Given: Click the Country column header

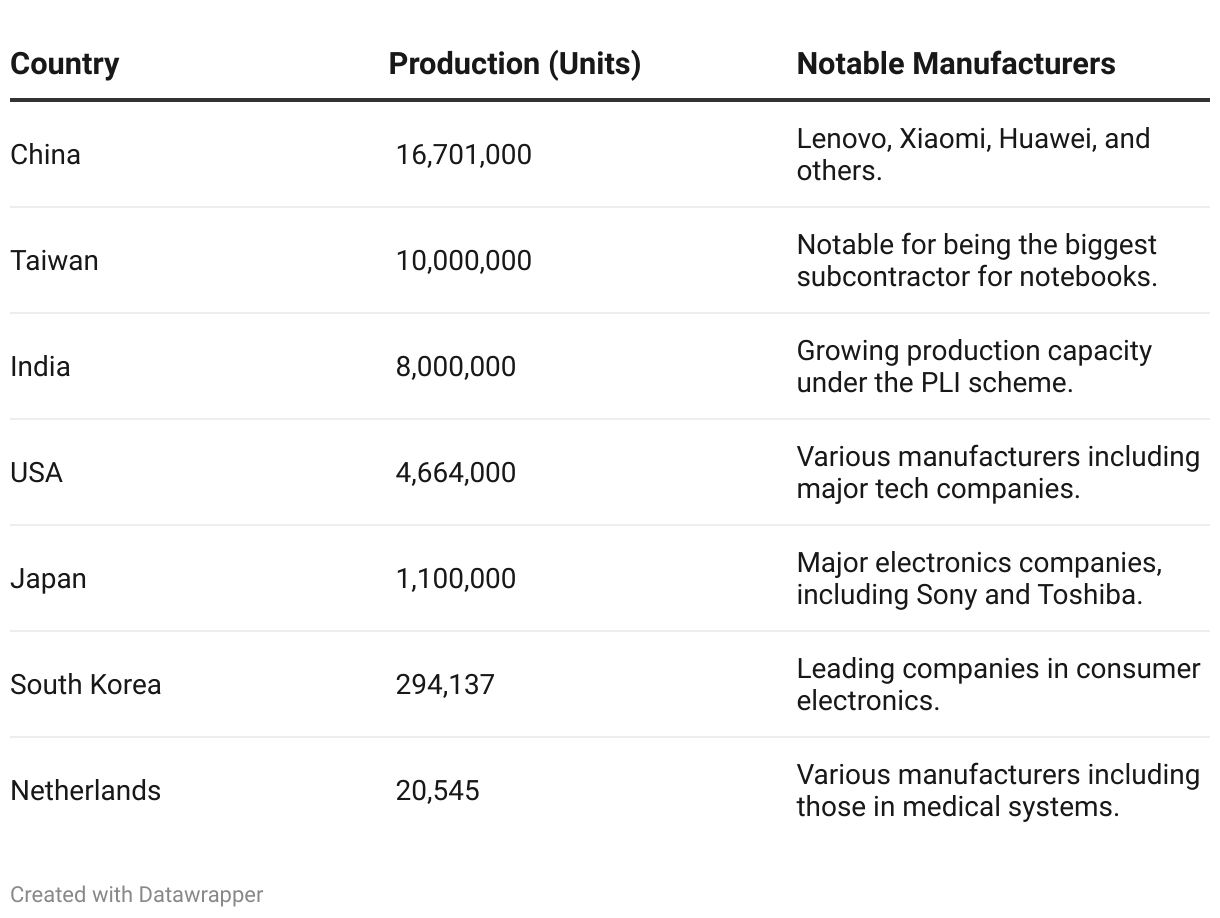Looking at the screenshot, I should pyautogui.click(x=64, y=64).
